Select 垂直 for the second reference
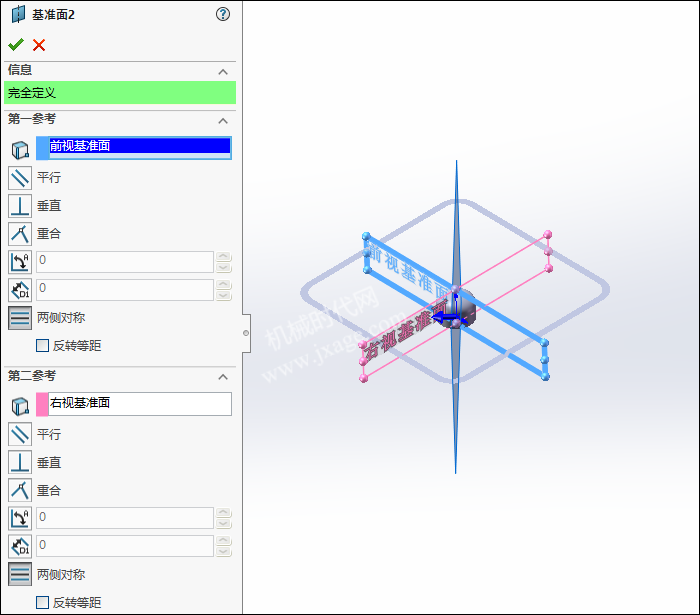The height and width of the screenshot is (615, 700). click(20, 462)
